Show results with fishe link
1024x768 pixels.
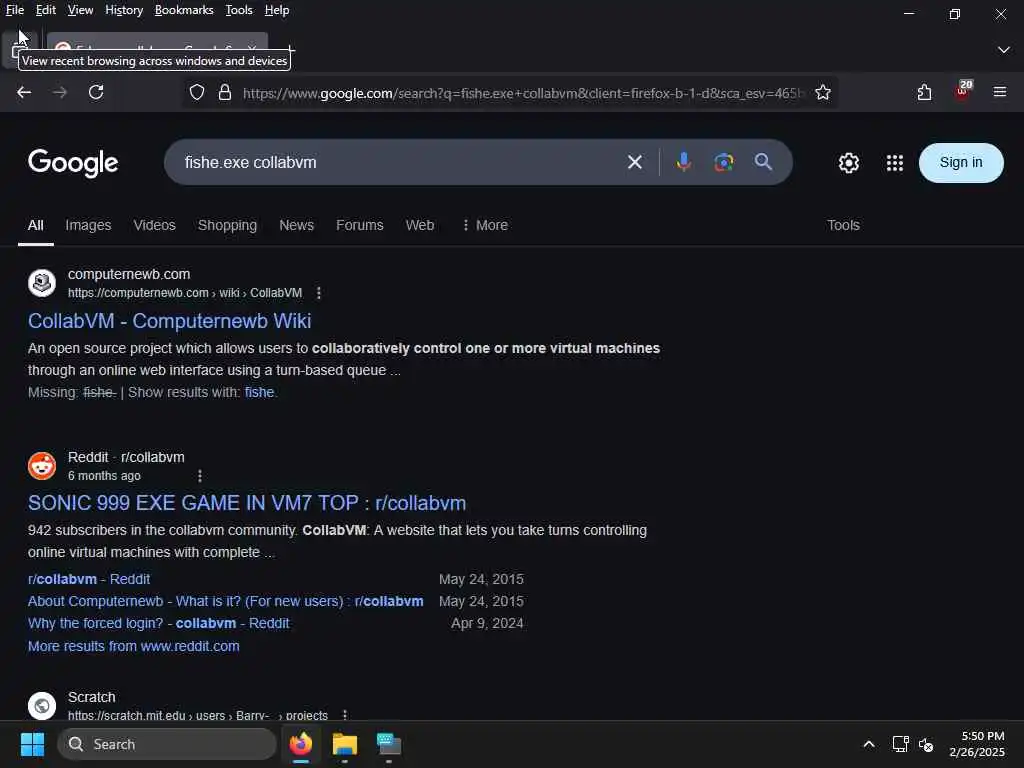pos(259,392)
